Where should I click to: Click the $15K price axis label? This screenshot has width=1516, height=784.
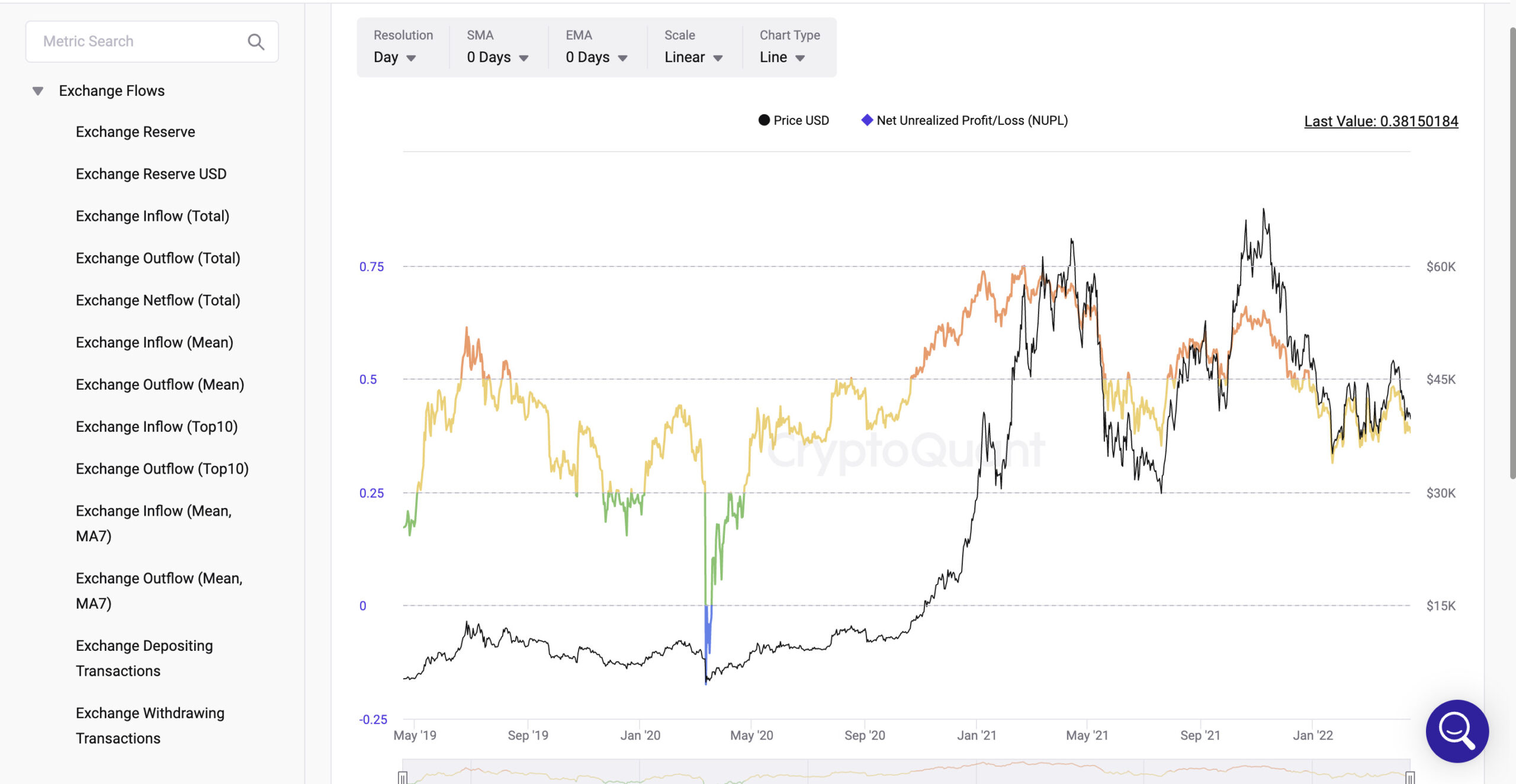pos(1441,606)
